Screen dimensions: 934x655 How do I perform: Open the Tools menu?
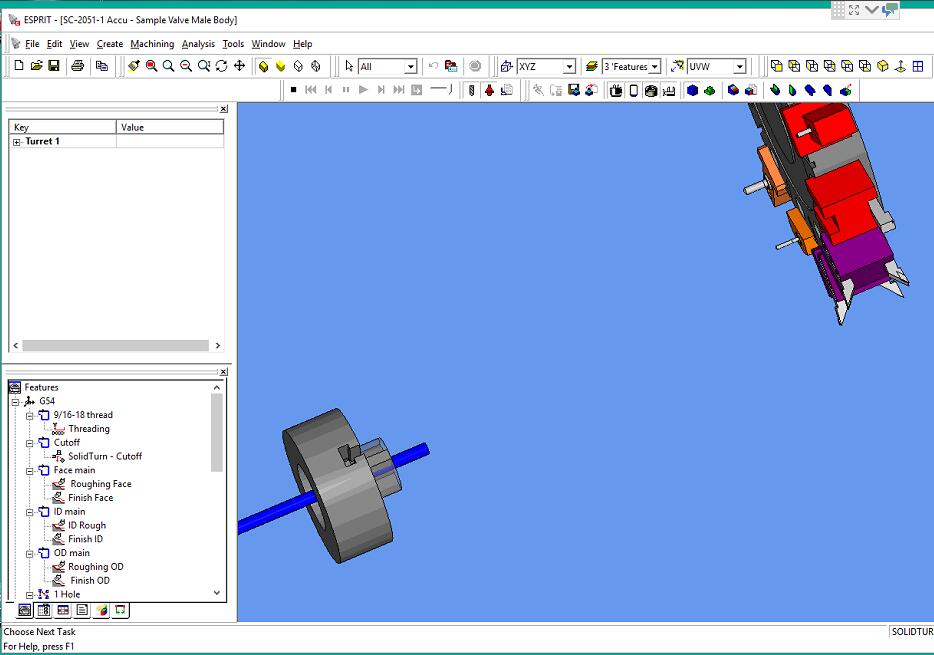[x=233, y=44]
